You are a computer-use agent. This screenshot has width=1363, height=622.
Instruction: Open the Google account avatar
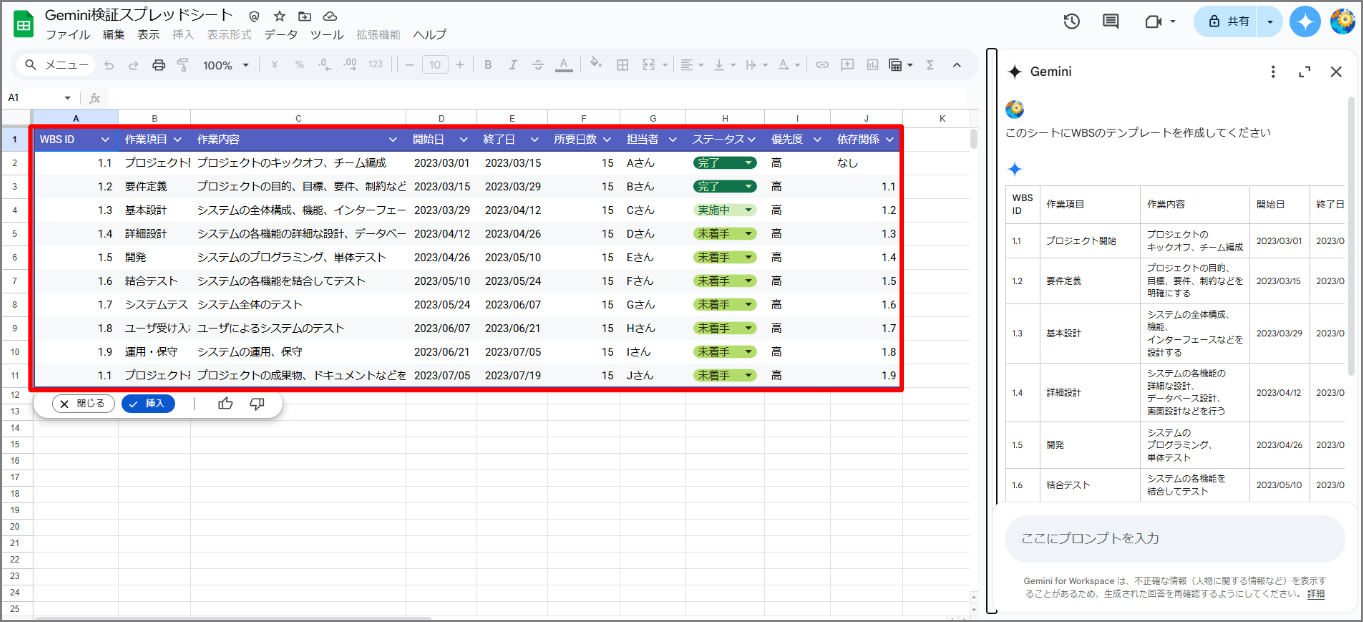click(1342, 21)
